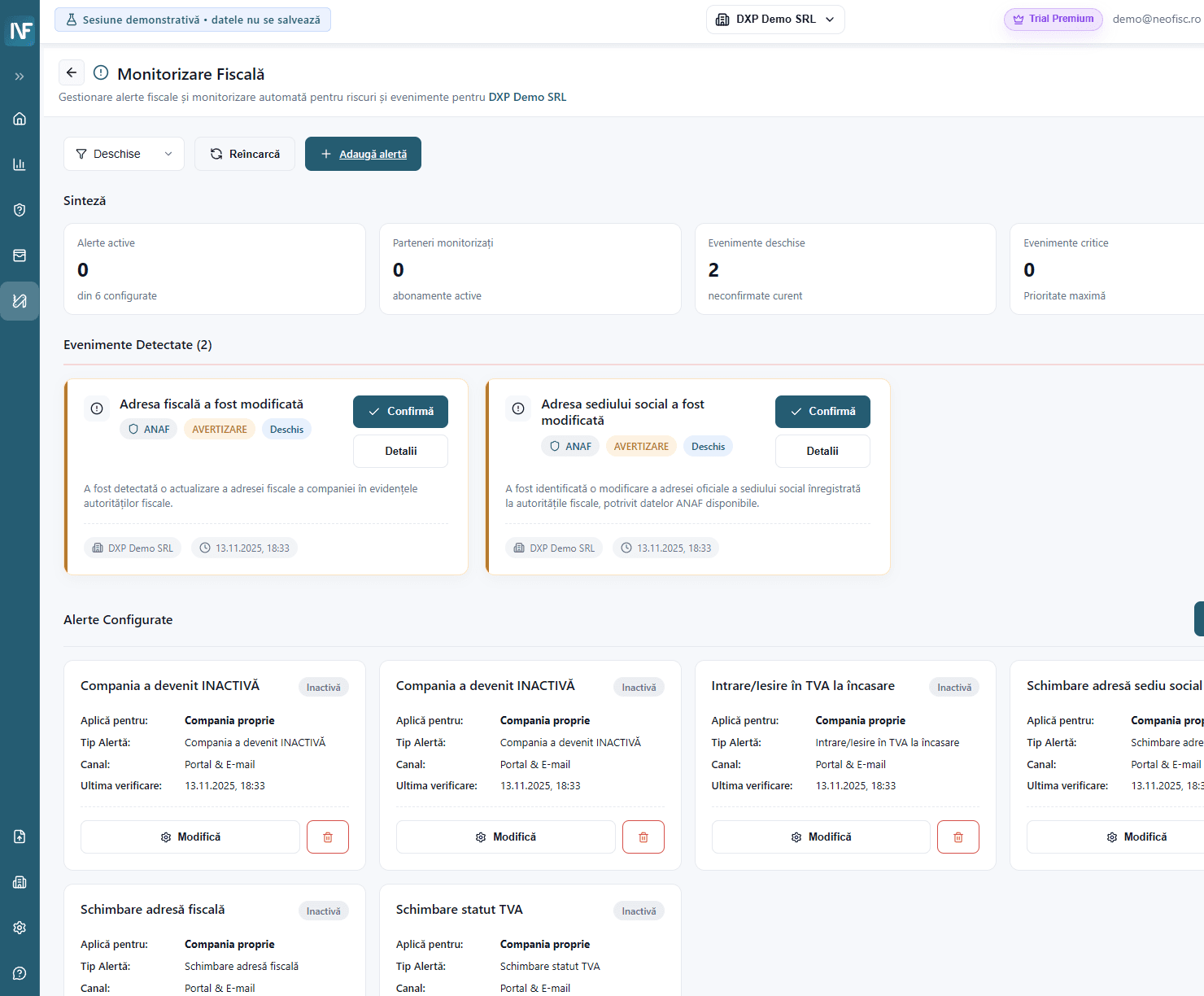Click ANAF tag on Adresa fiscală event
The width and height of the screenshot is (1204, 996).
click(x=149, y=430)
